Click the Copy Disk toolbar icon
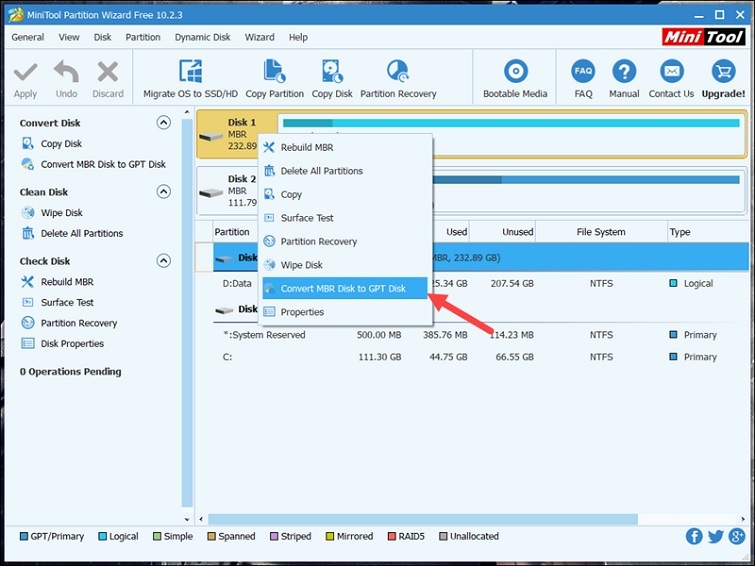The height and width of the screenshot is (566, 755). 332,73
